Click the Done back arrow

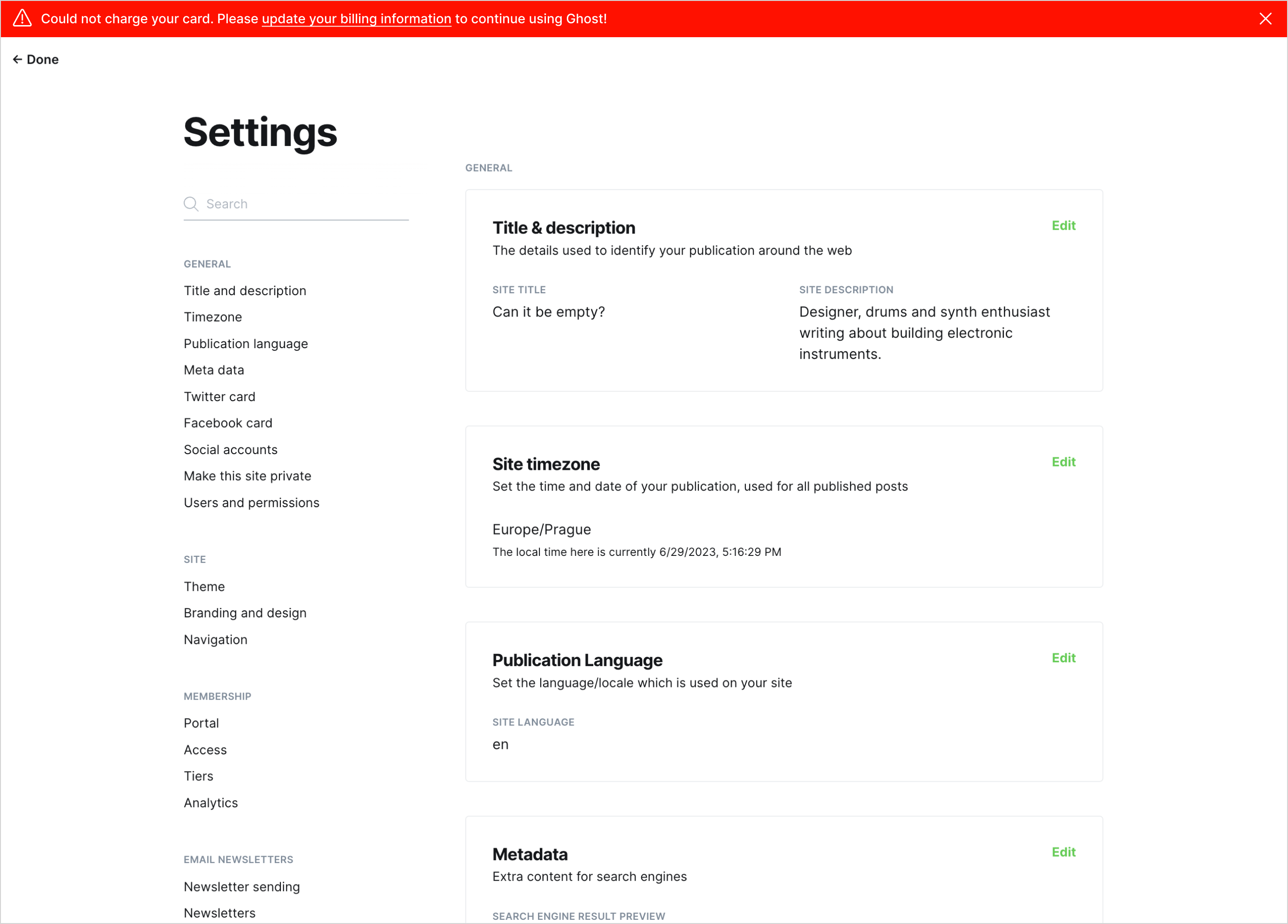pos(18,59)
